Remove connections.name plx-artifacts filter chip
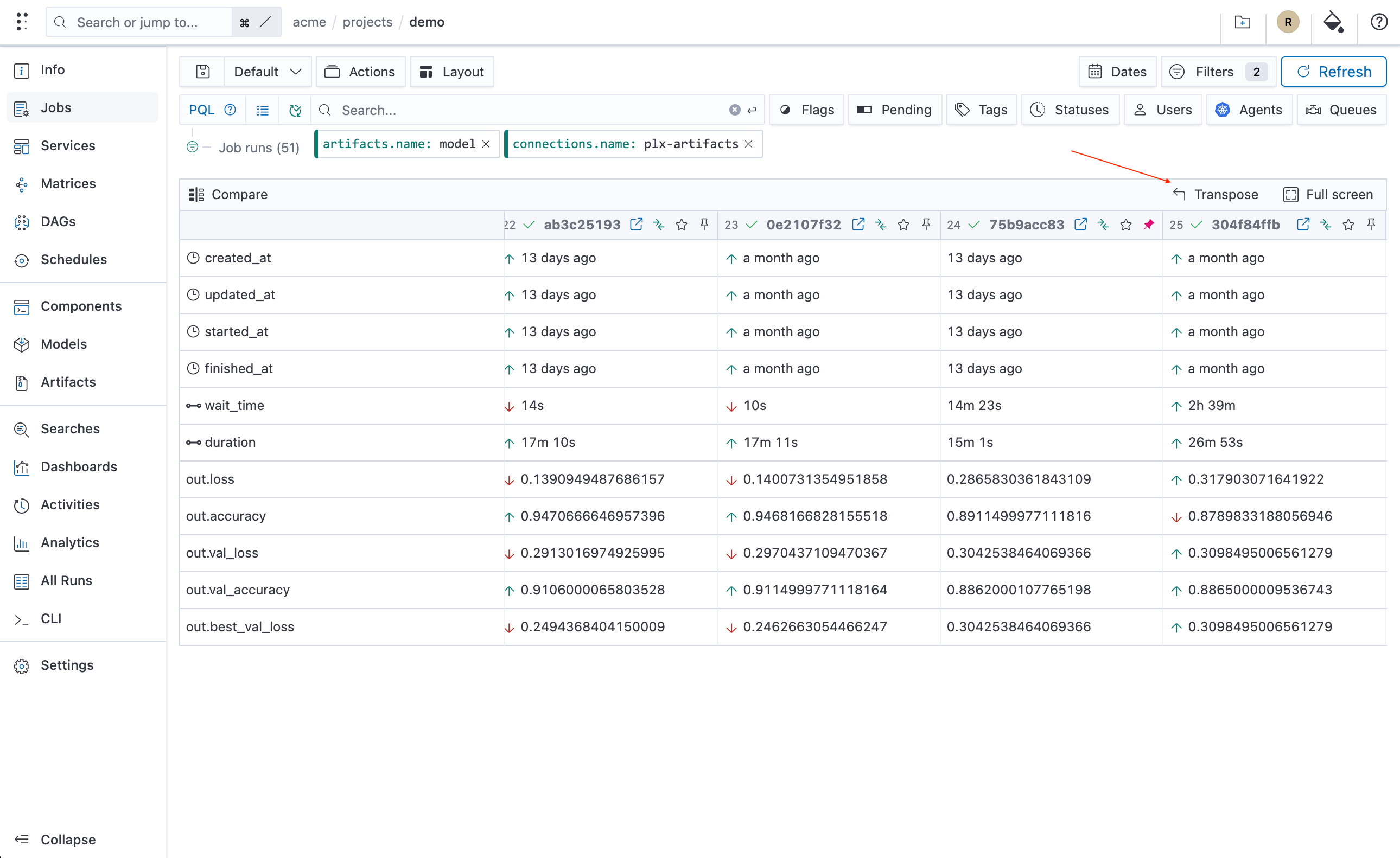Screen dimensions: 1400x858 tap(748, 144)
